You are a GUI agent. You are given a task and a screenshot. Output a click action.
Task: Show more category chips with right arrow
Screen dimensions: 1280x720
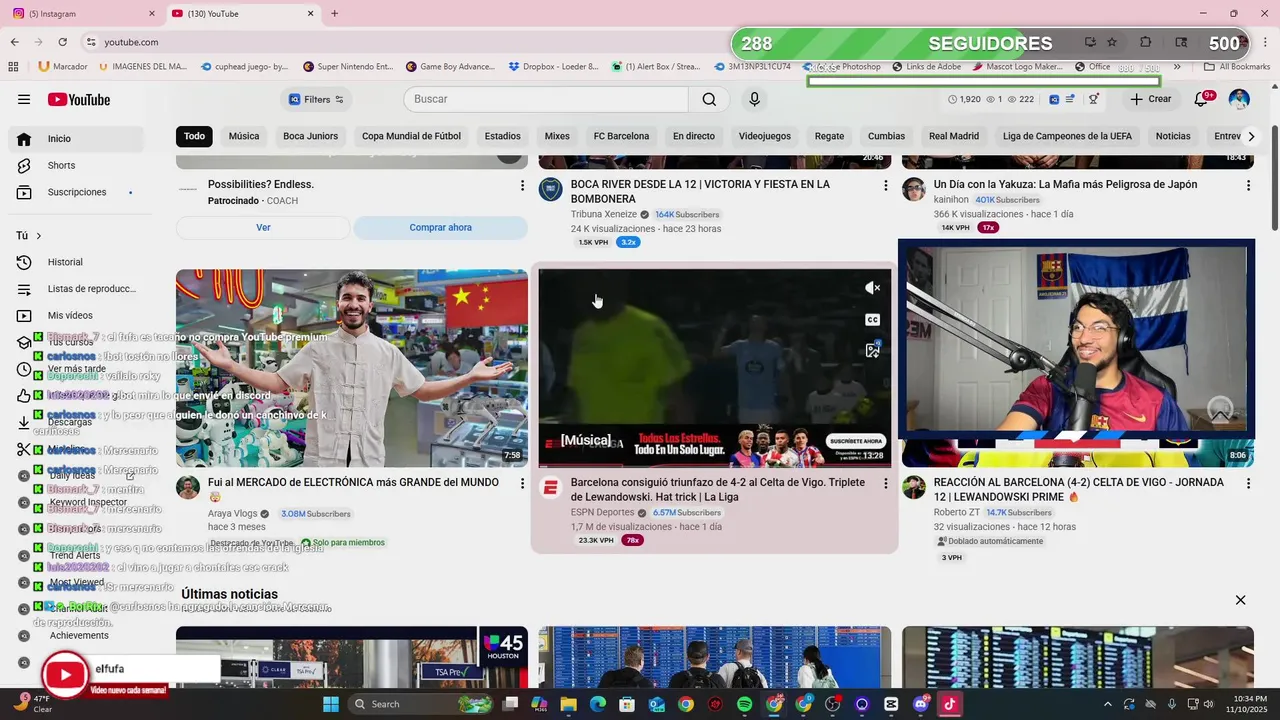point(1250,136)
